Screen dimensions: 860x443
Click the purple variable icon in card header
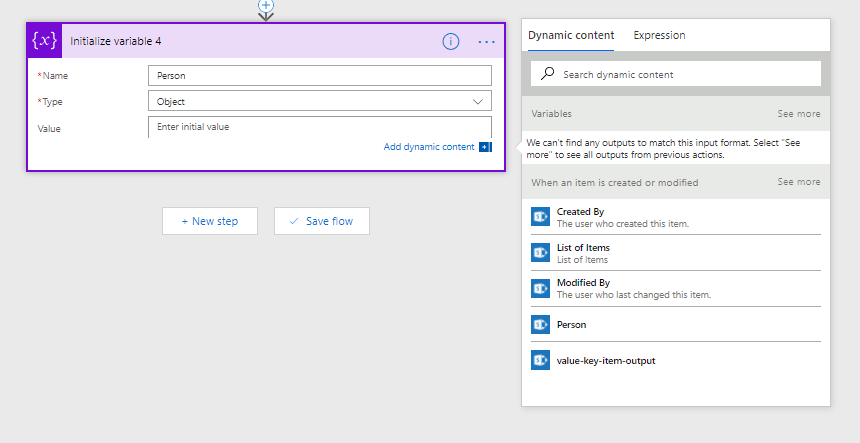[x=44, y=41]
